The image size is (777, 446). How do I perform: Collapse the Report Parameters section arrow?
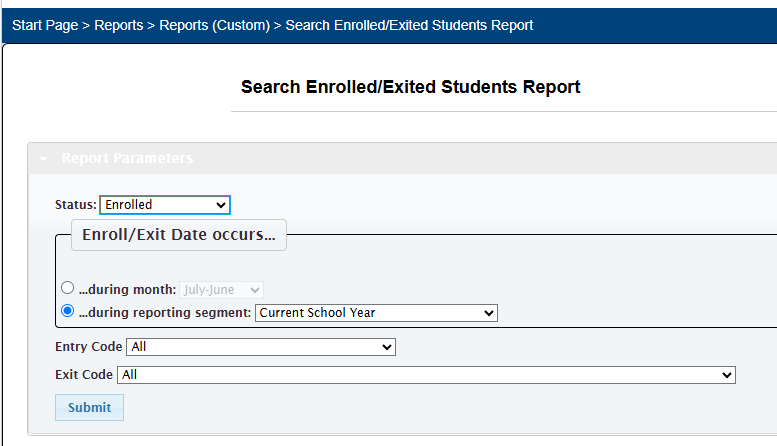pyautogui.click(x=44, y=159)
